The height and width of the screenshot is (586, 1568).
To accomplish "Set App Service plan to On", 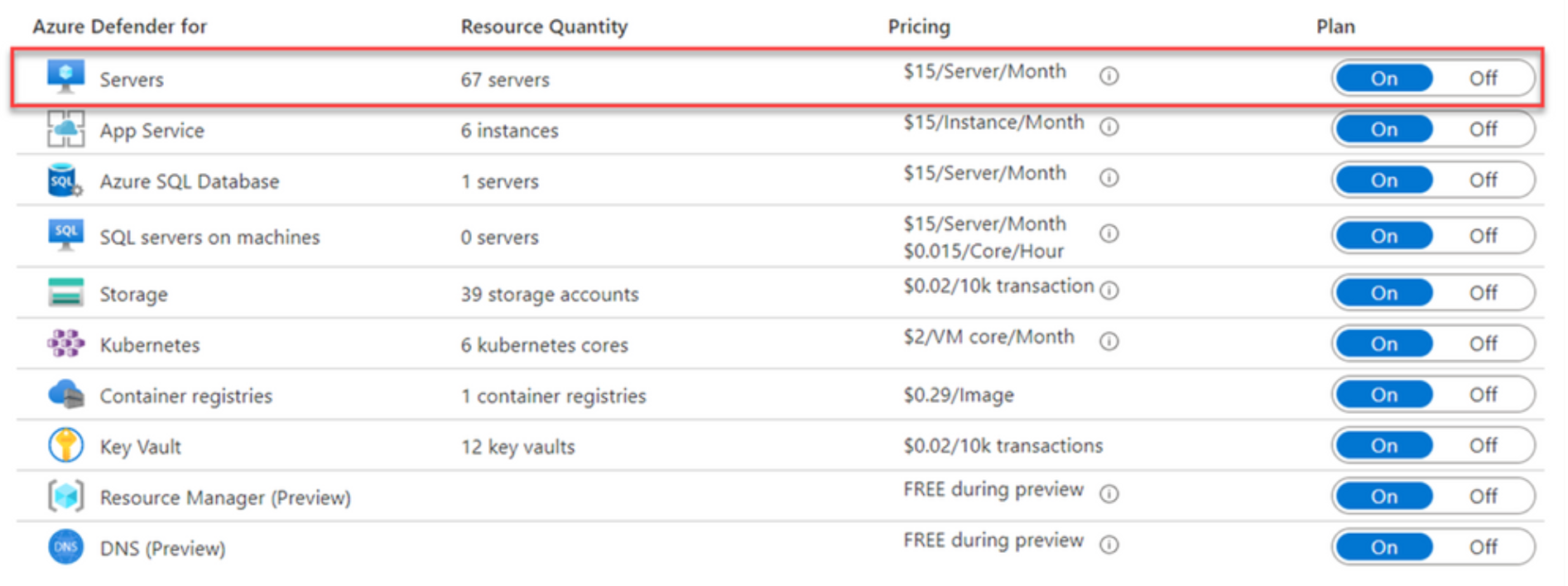I will [x=1383, y=129].
